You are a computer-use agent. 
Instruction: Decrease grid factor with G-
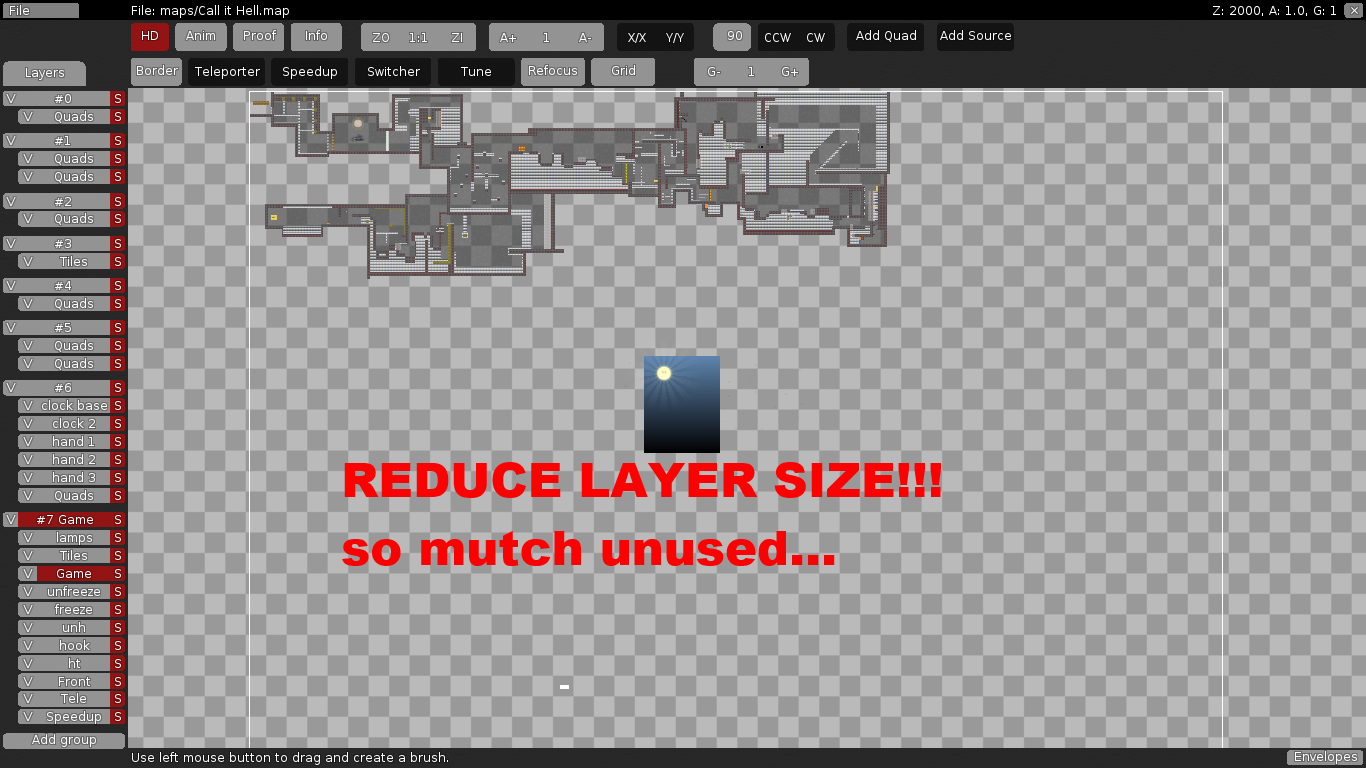pyautogui.click(x=714, y=72)
